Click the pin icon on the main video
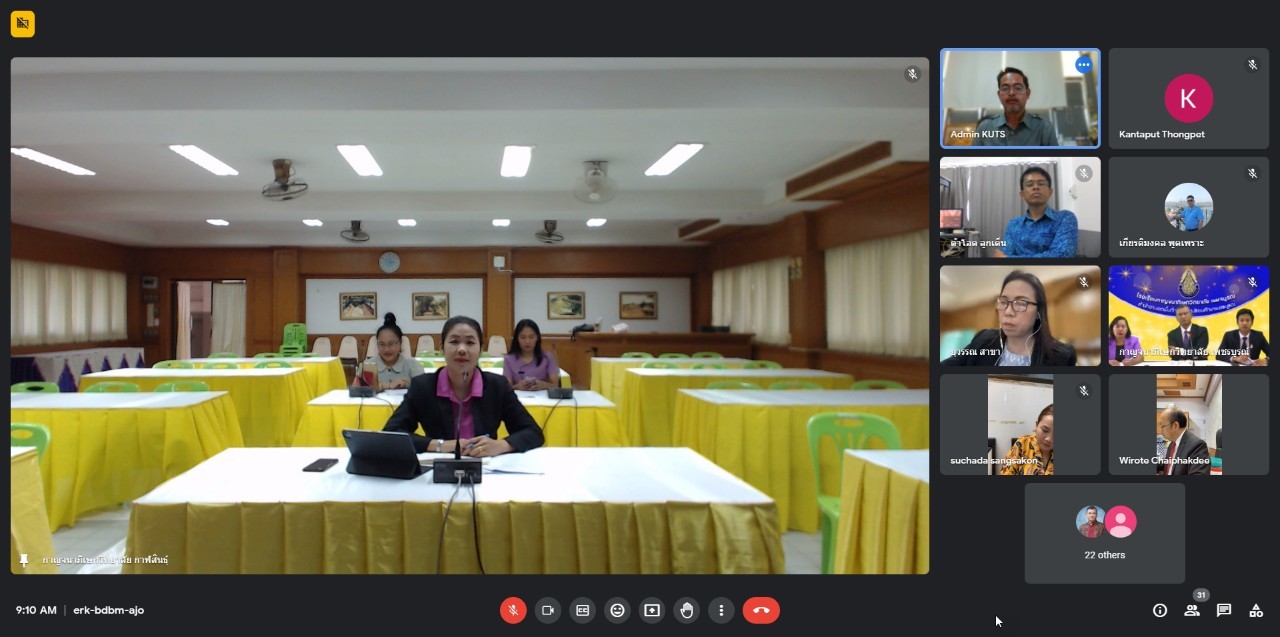Screen dimensions: 1280x637 pos(24,560)
